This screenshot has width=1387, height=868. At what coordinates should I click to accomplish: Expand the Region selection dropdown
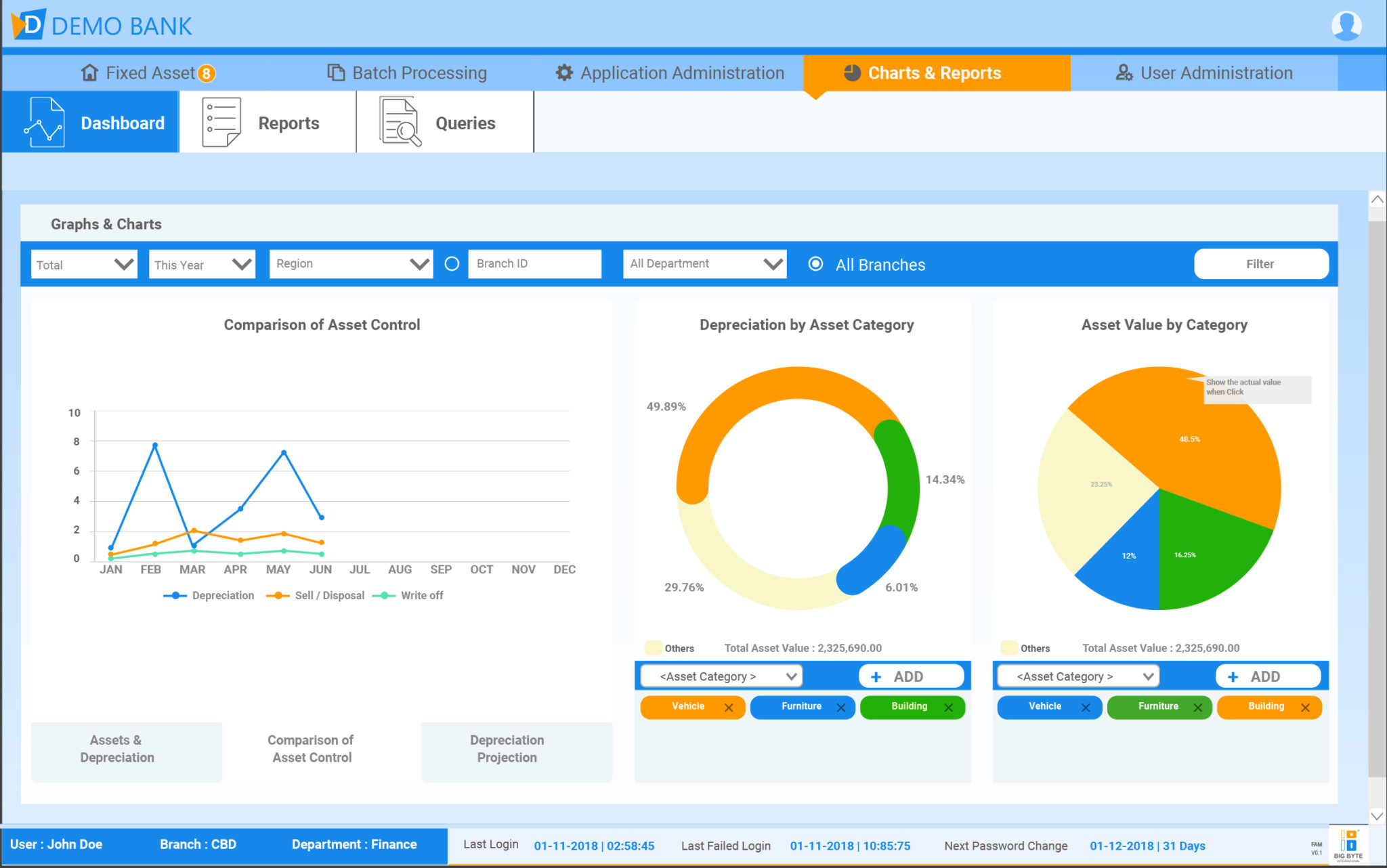[x=350, y=264]
